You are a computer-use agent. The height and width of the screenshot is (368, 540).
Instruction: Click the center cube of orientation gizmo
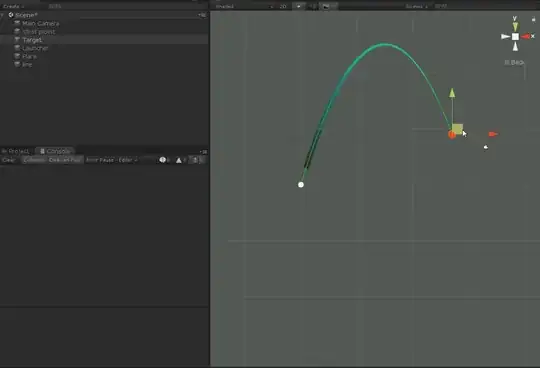click(515, 36)
